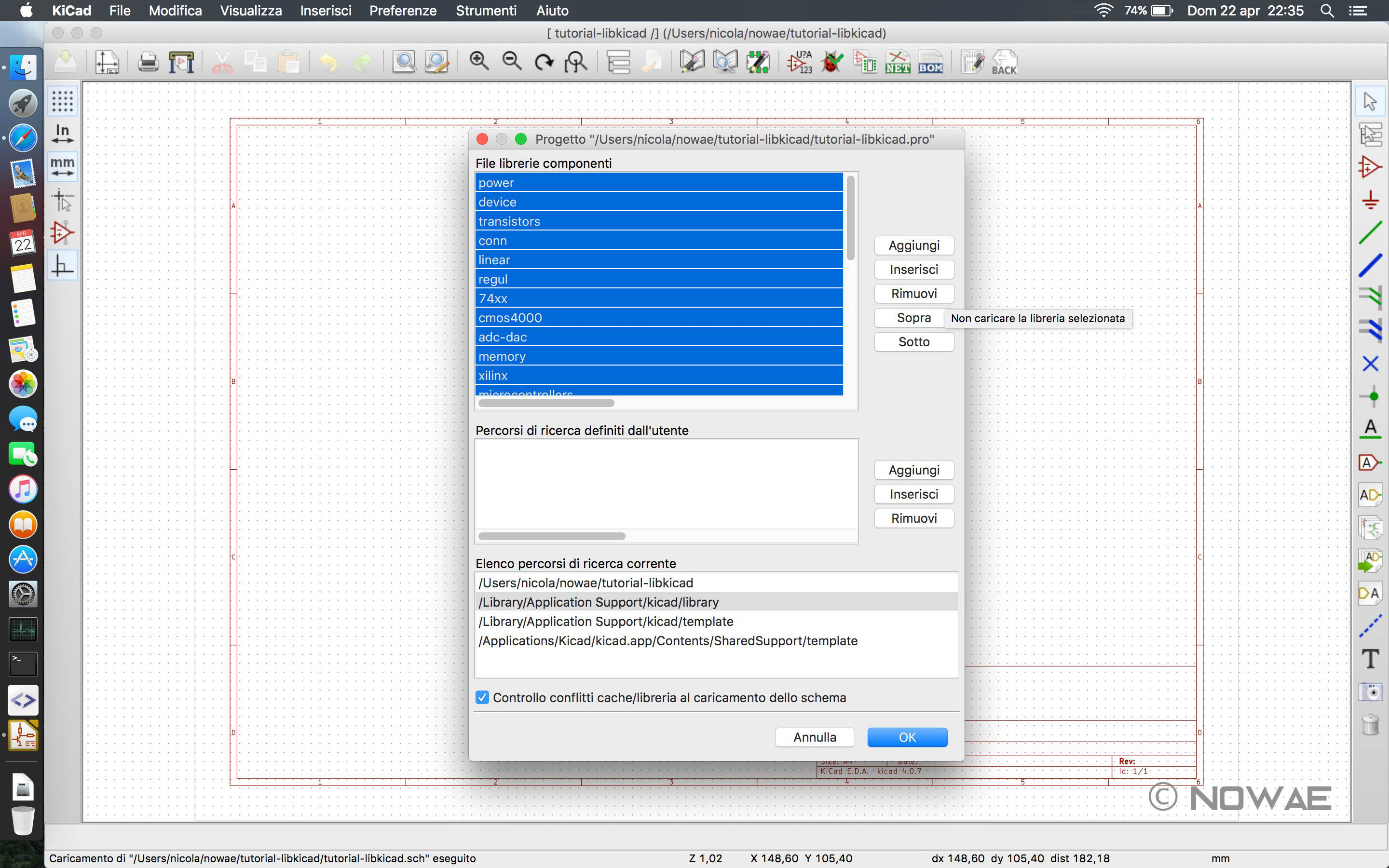Image resolution: width=1389 pixels, height=868 pixels.
Task: Click the Generate BOM icon
Action: click(930, 61)
